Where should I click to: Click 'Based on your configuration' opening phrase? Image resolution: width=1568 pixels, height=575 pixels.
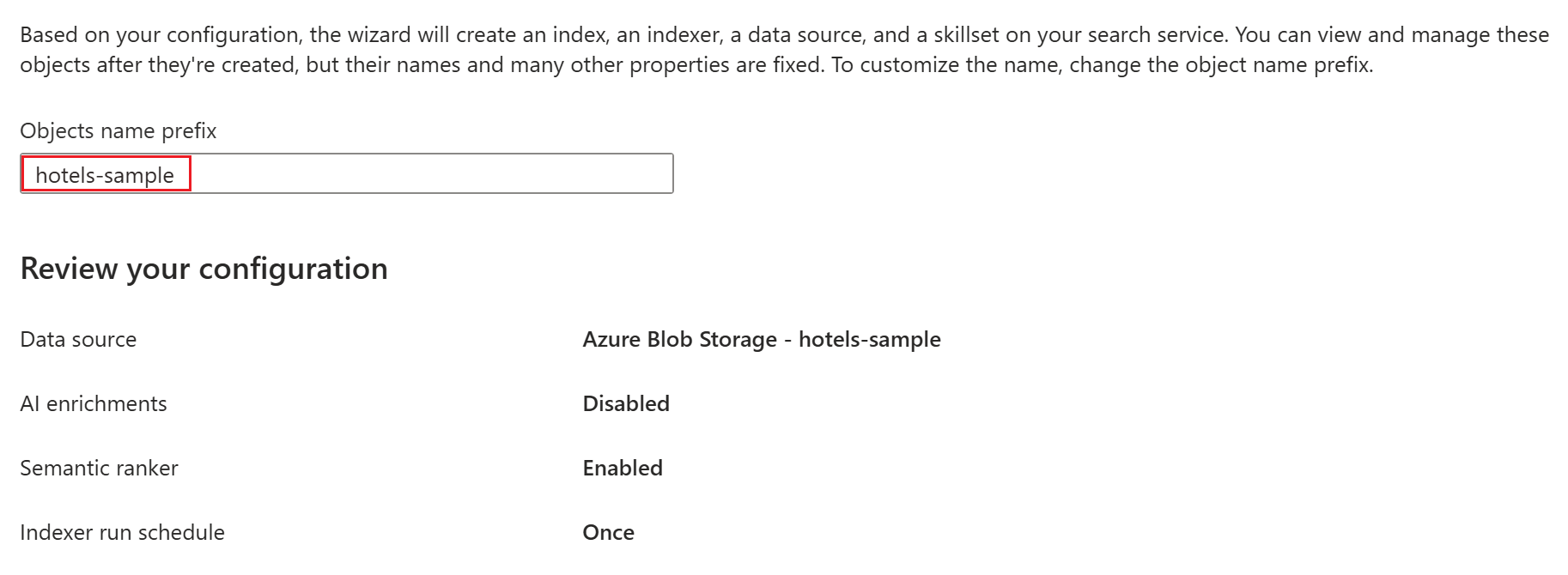159,35
